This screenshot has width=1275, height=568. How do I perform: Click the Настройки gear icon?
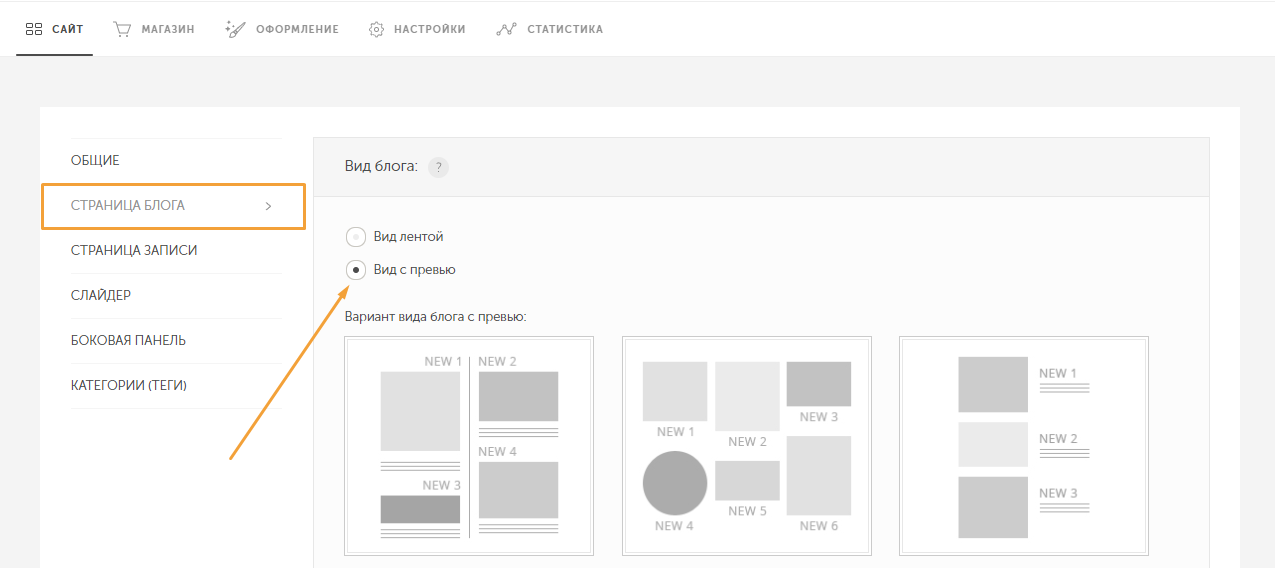pyautogui.click(x=376, y=29)
